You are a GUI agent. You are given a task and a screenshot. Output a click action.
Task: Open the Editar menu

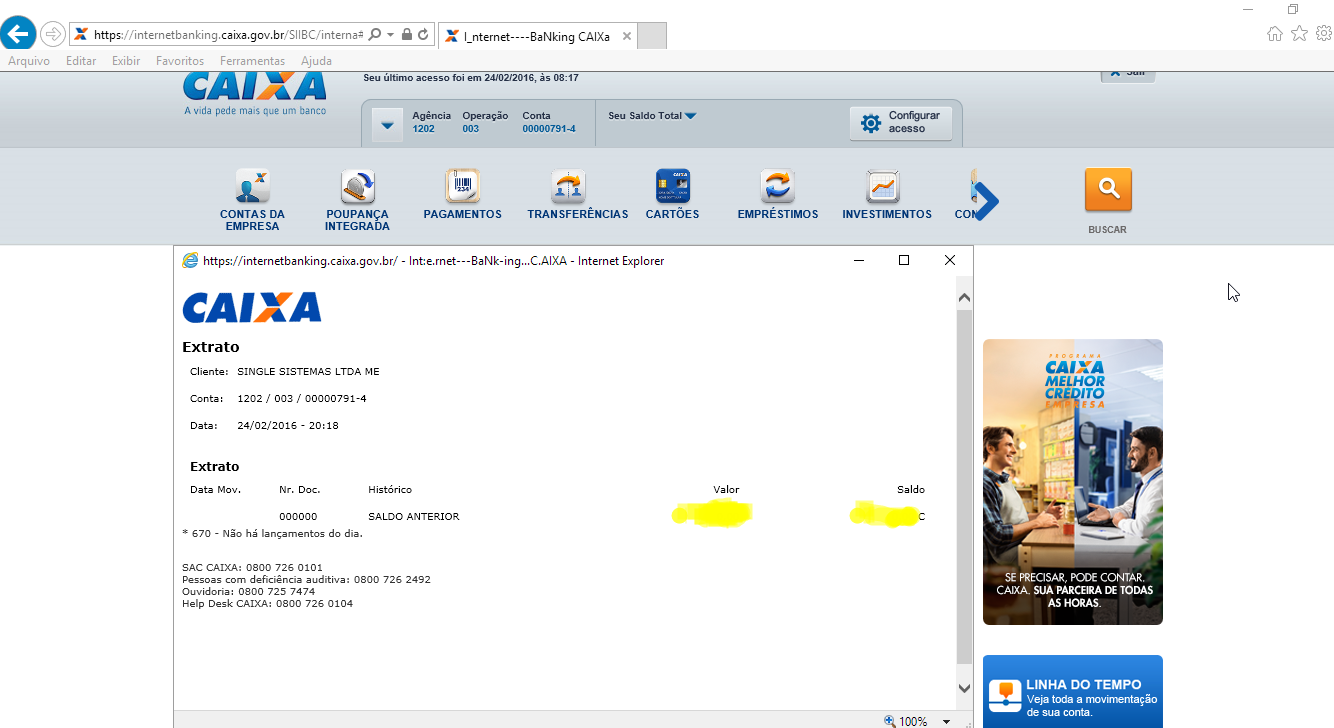[81, 61]
